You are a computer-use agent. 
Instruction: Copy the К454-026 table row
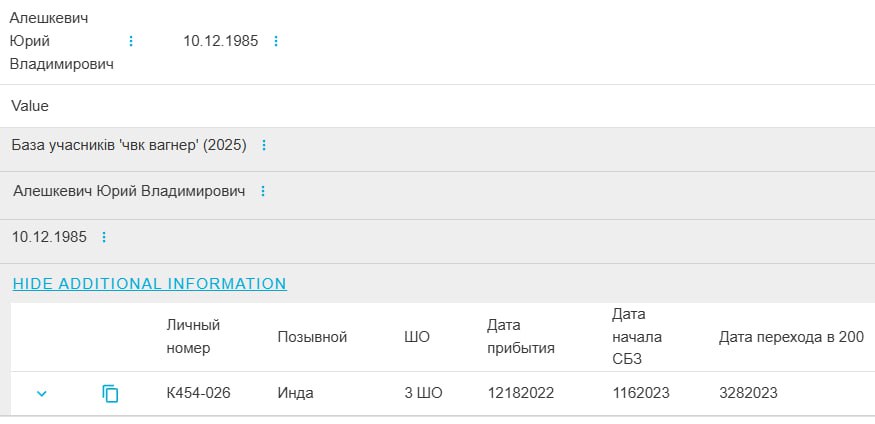110,394
